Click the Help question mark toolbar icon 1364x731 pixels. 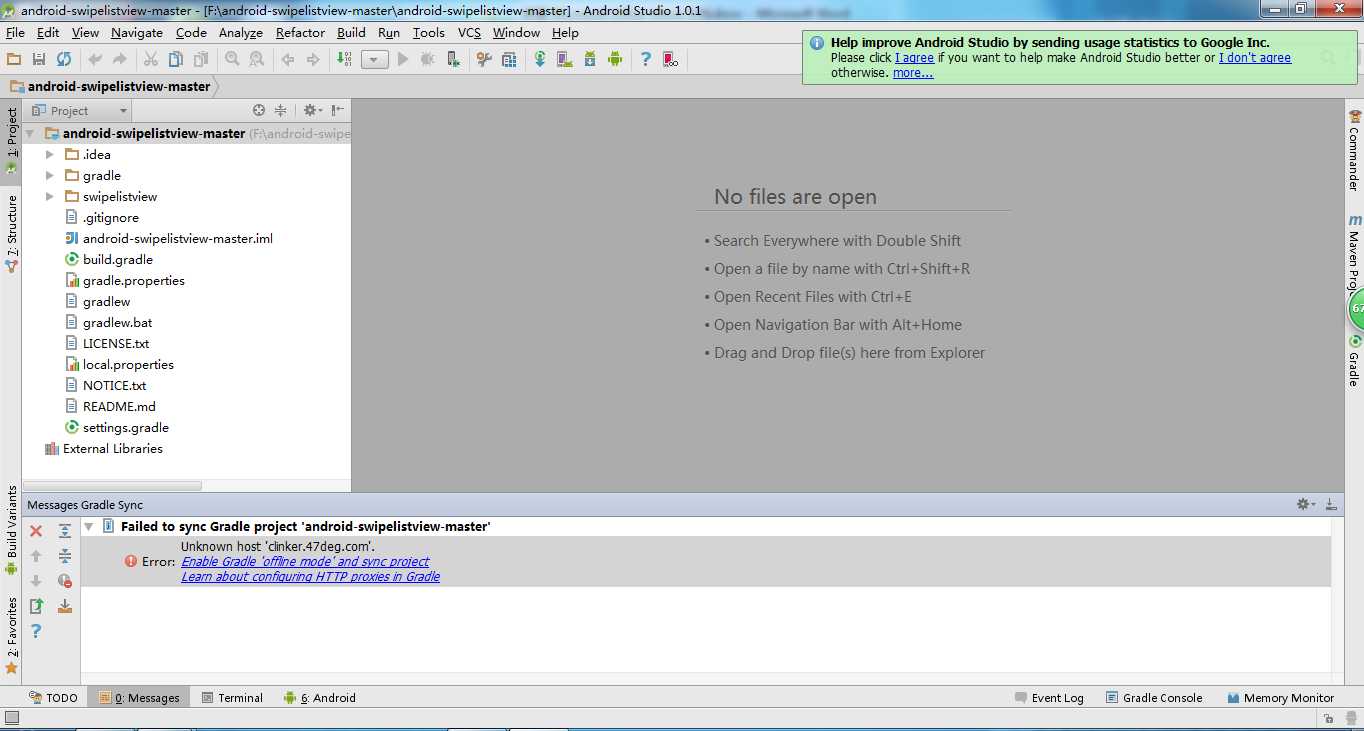click(645, 60)
